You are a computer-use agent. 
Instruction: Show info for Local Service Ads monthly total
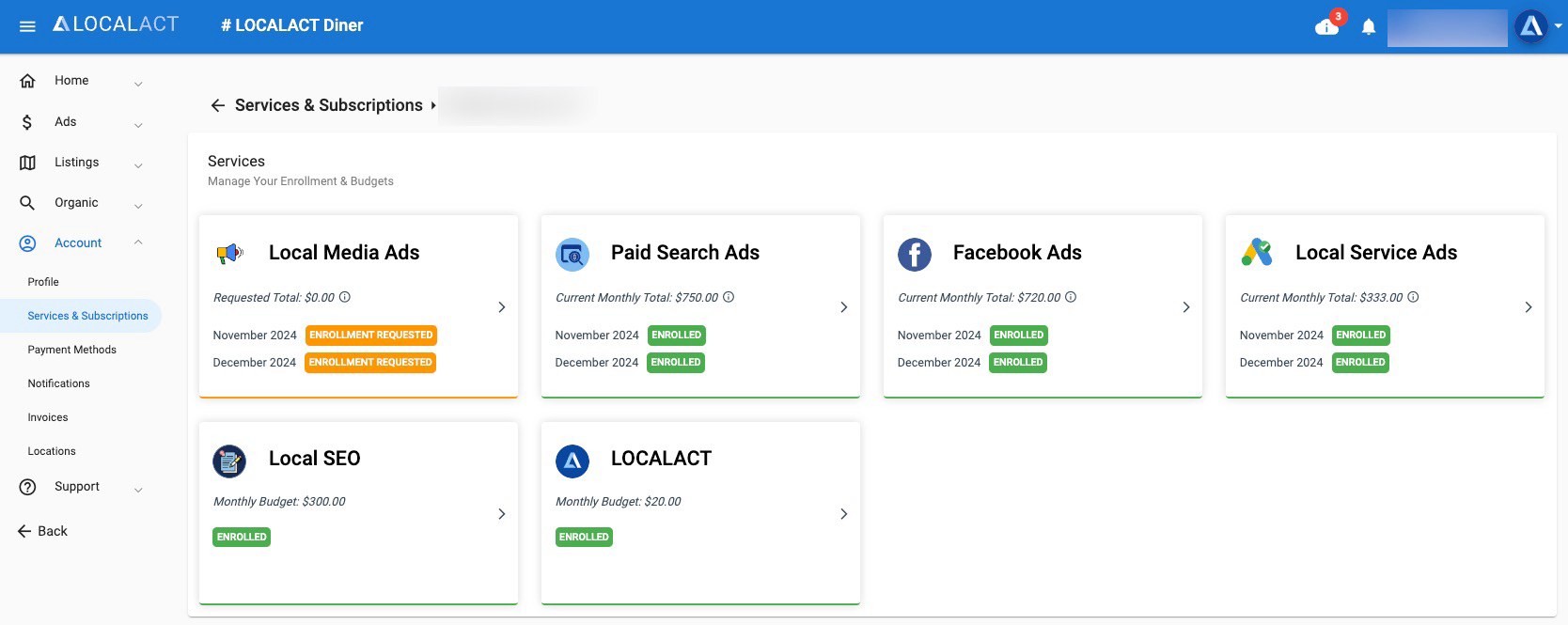coord(1413,297)
